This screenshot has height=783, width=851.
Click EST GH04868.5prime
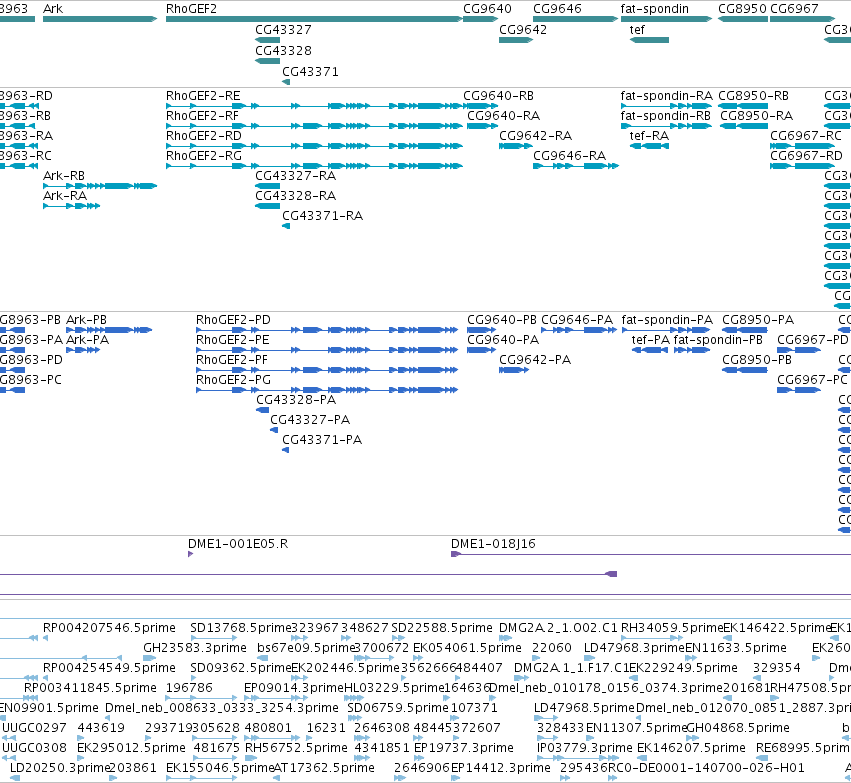(738, 728)
